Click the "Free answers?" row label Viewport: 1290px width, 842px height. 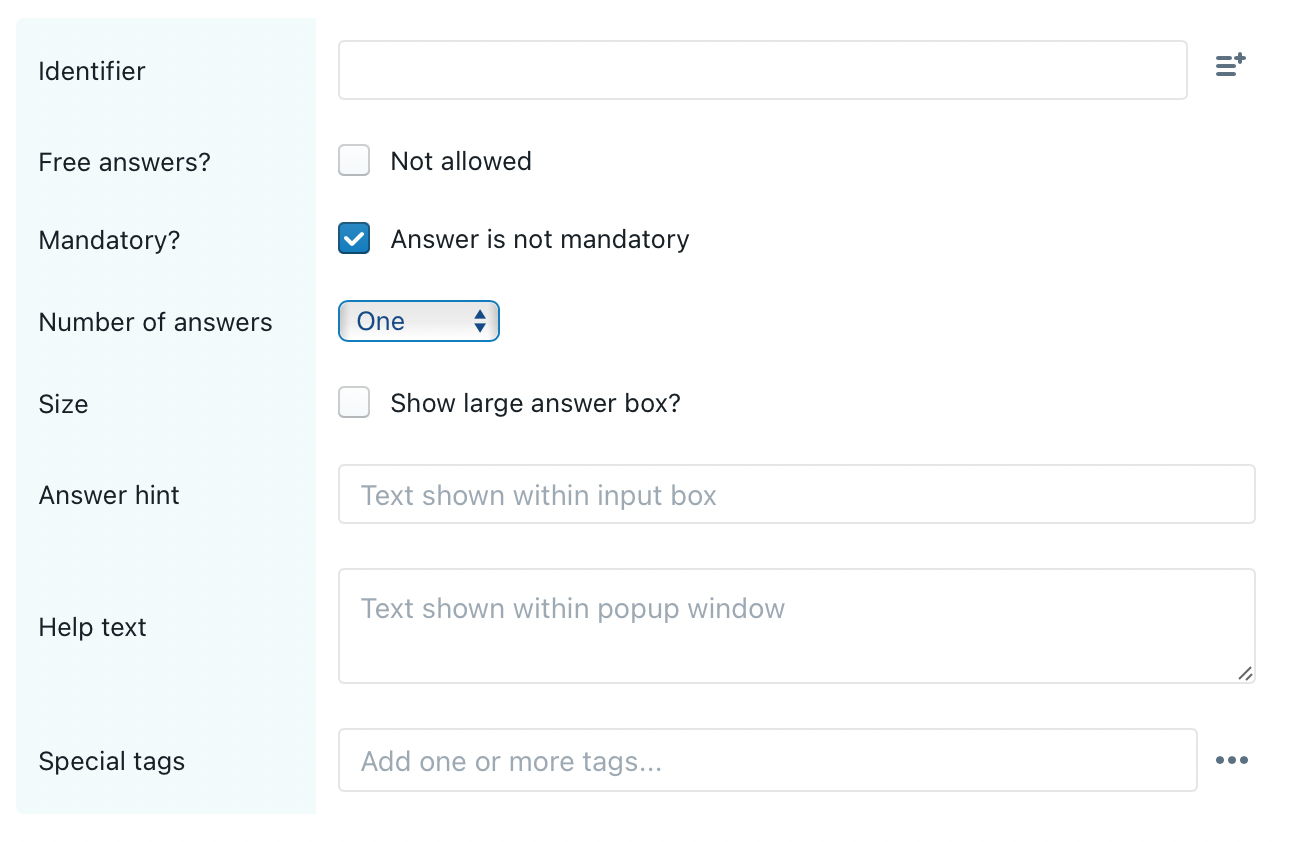[124, 162]
